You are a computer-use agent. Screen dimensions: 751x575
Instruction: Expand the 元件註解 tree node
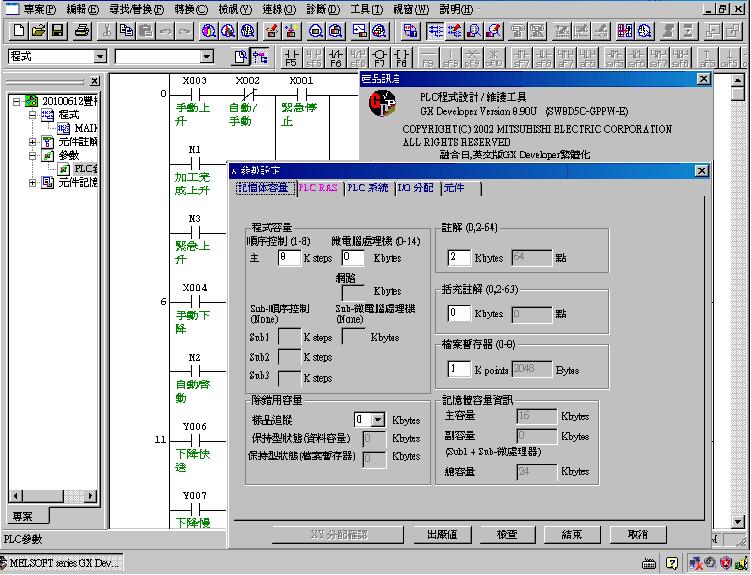pyautogui.click(x=32, y=142)
